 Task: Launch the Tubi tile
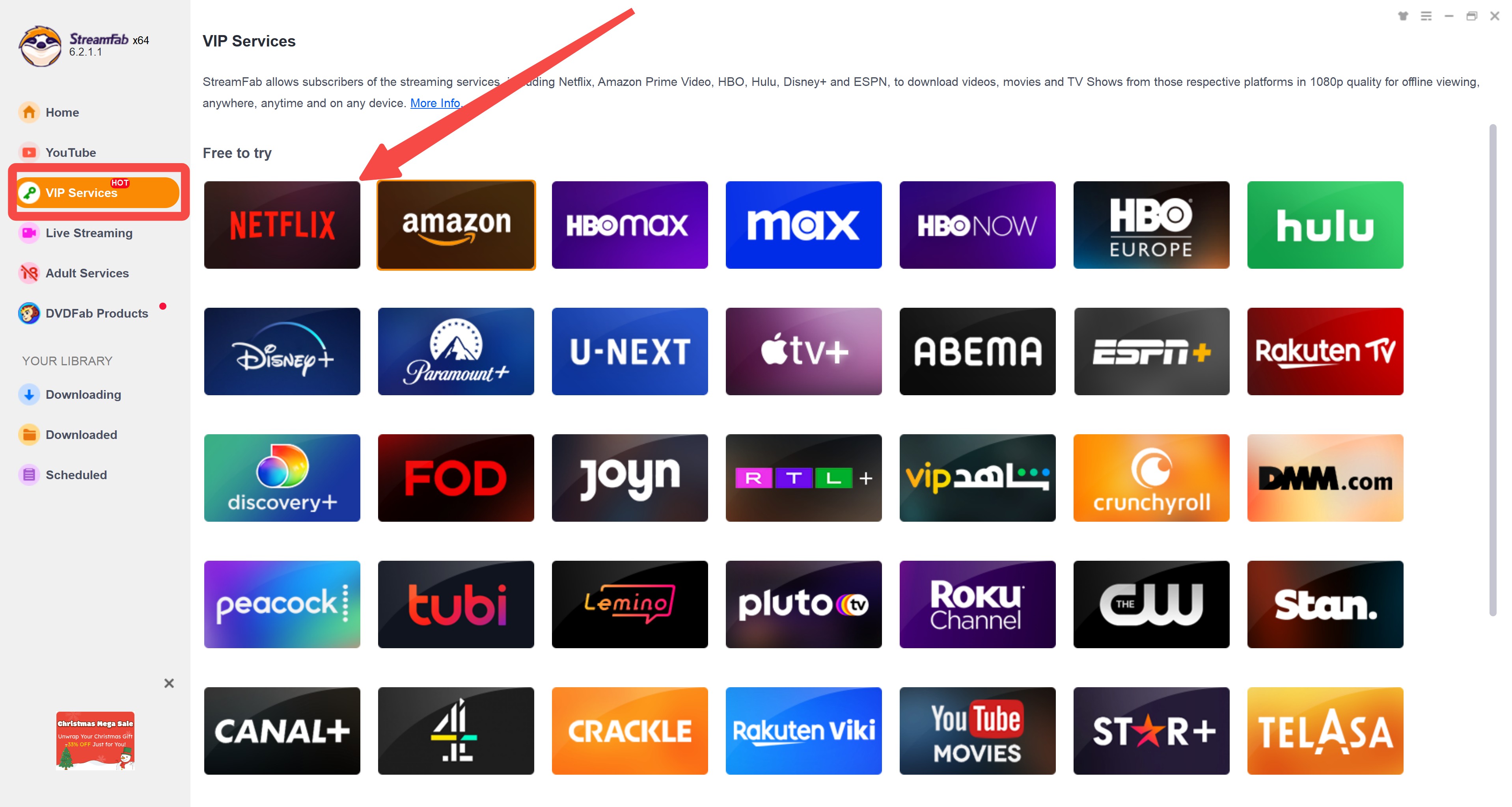[456, 605]
